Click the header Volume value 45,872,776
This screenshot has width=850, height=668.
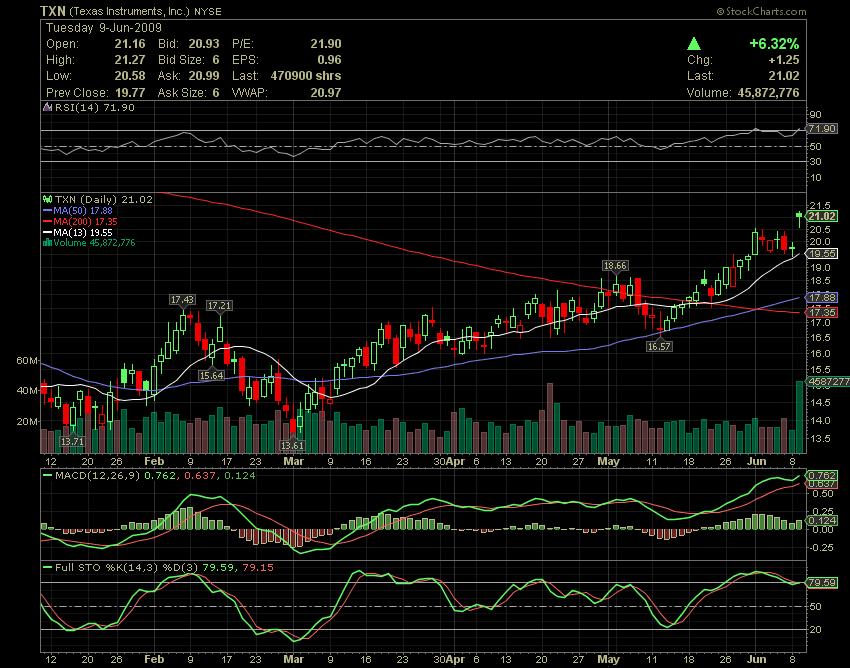(x=768, y=93)
